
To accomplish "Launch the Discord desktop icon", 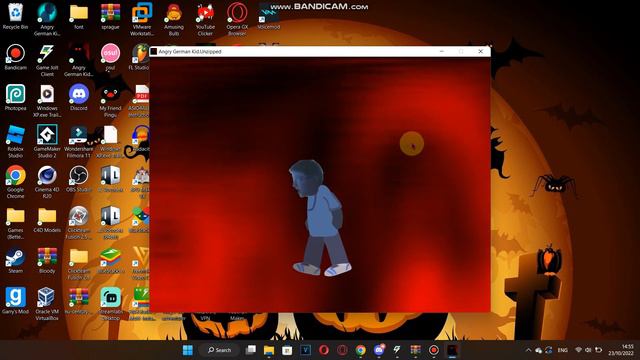I will (79, 98).
